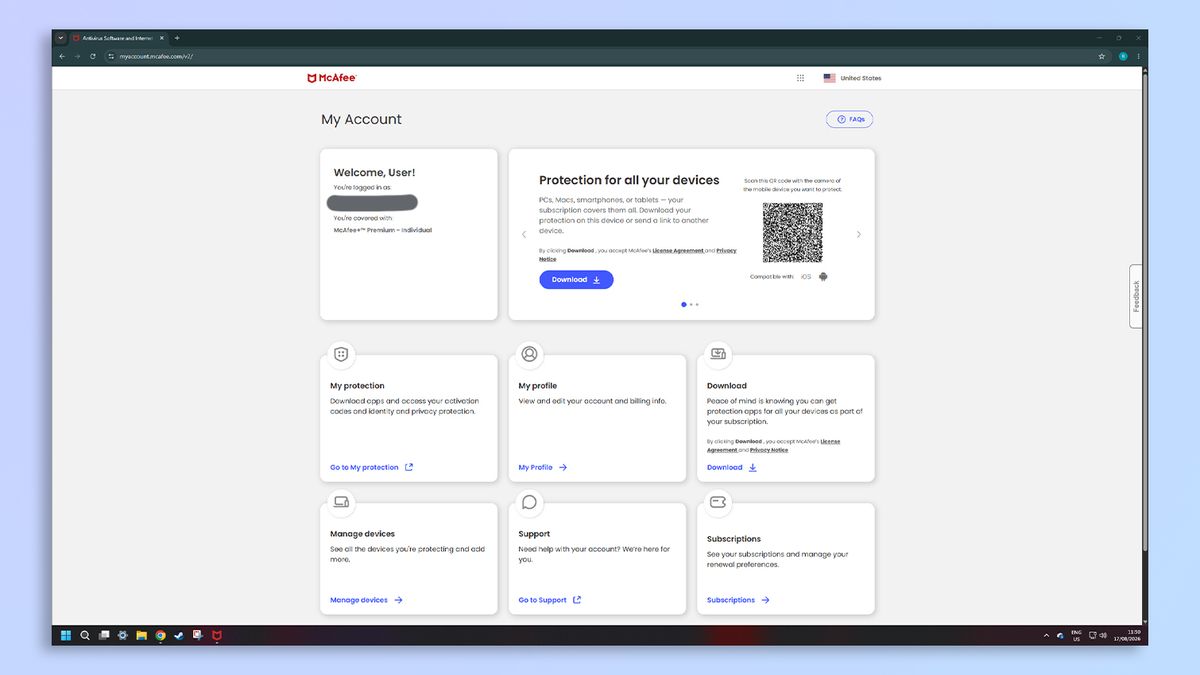Open the apps grid menu icon

(800, 78)
